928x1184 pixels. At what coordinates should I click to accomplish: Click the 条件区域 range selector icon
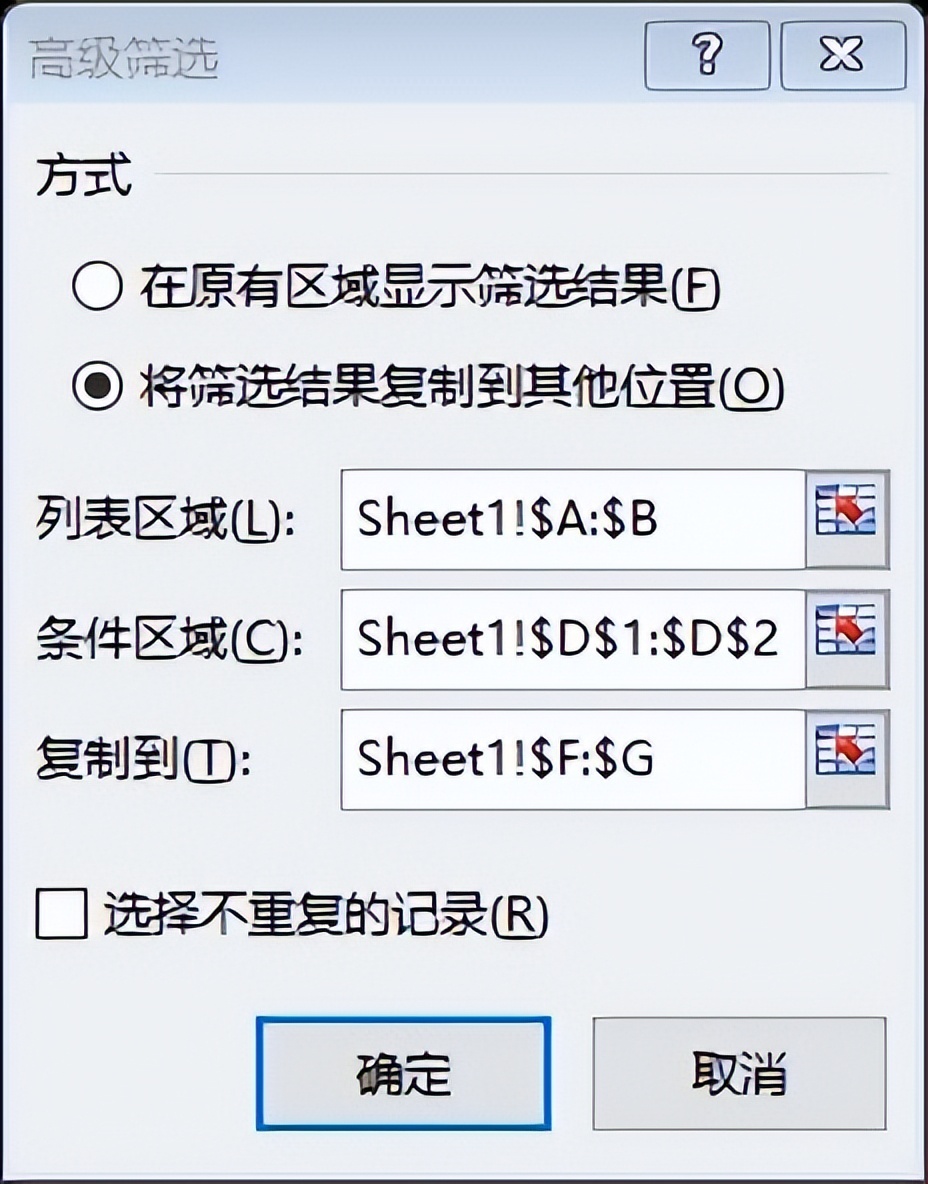click(x=847, y=639)
